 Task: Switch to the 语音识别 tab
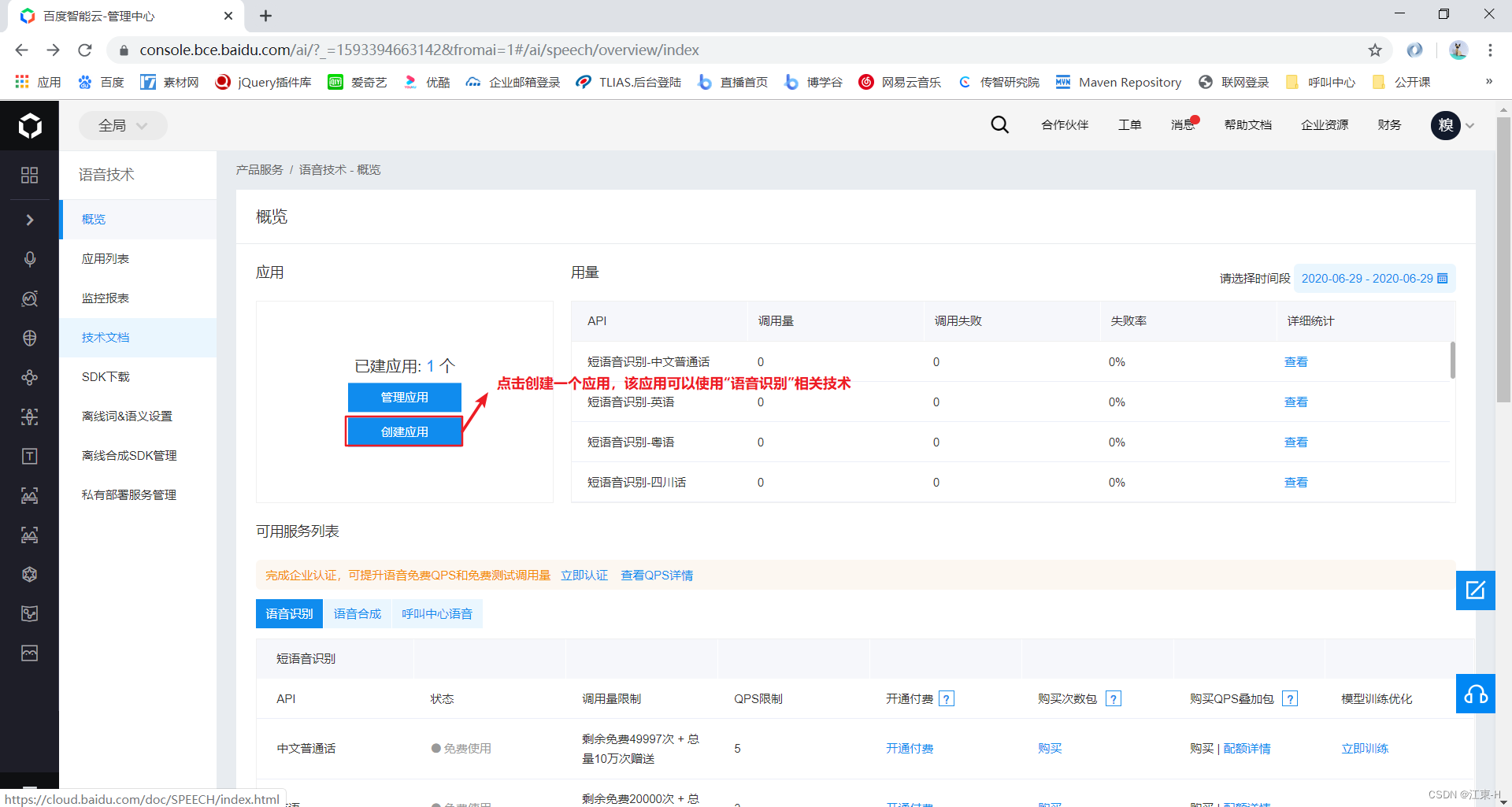click(x=289, y=613)
